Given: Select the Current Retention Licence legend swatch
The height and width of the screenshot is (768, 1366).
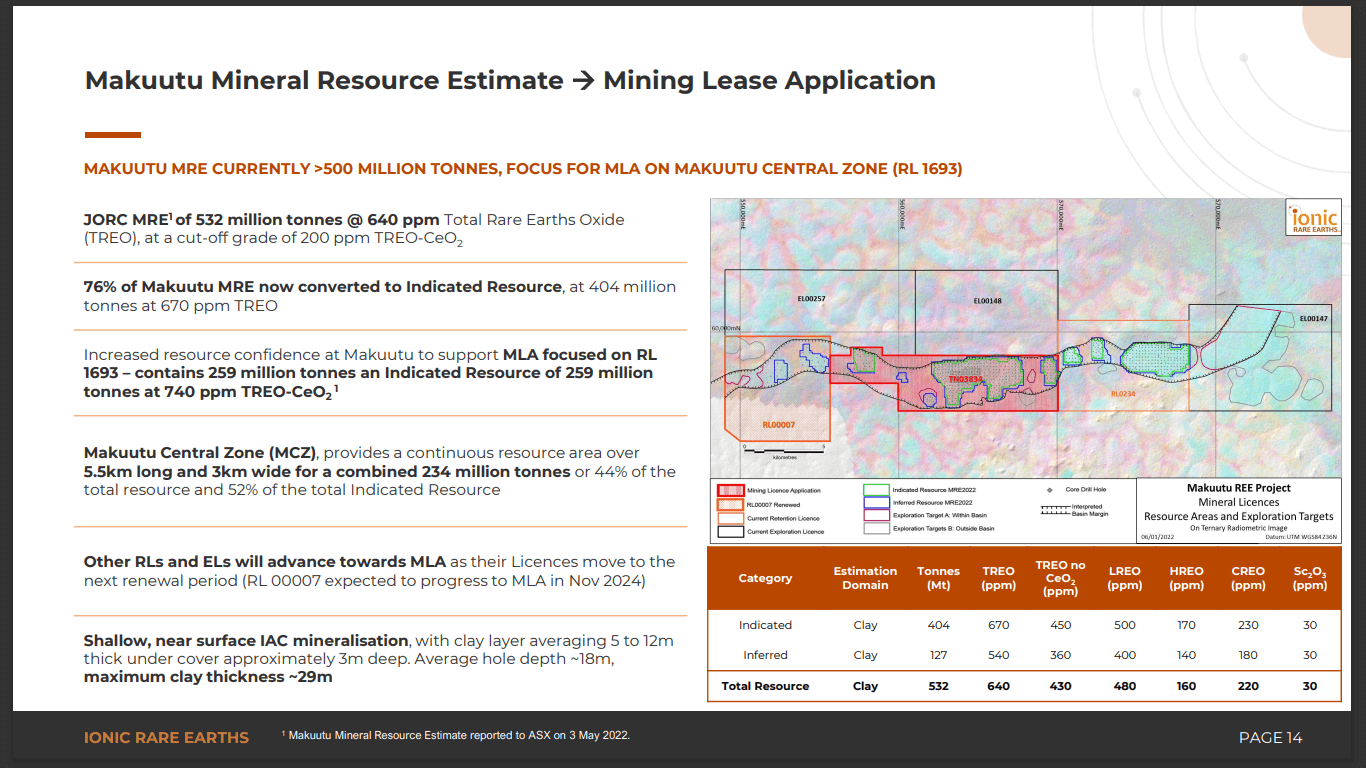Looking at the screenshot, I should (730, 518).
